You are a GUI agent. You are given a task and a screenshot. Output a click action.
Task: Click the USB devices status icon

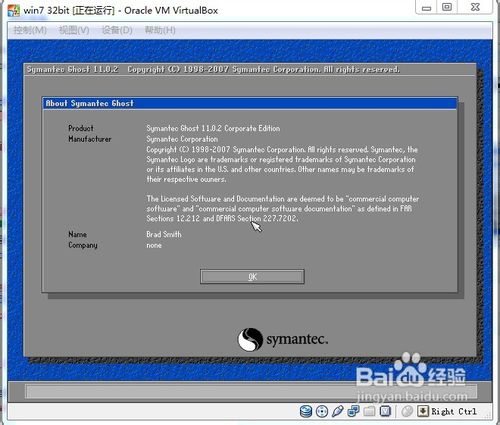[x=337, y=411]
